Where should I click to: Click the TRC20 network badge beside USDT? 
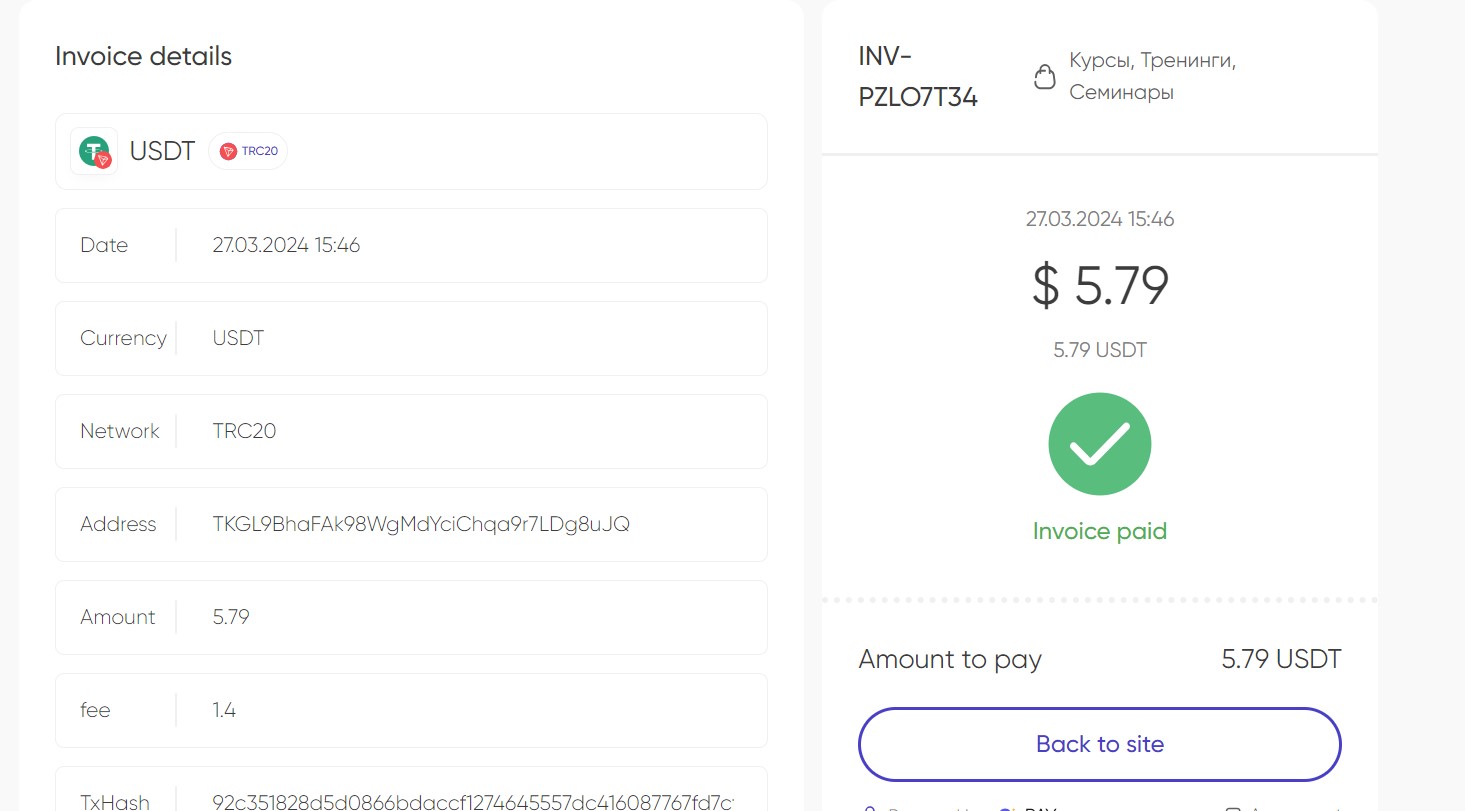pos(248,151)
